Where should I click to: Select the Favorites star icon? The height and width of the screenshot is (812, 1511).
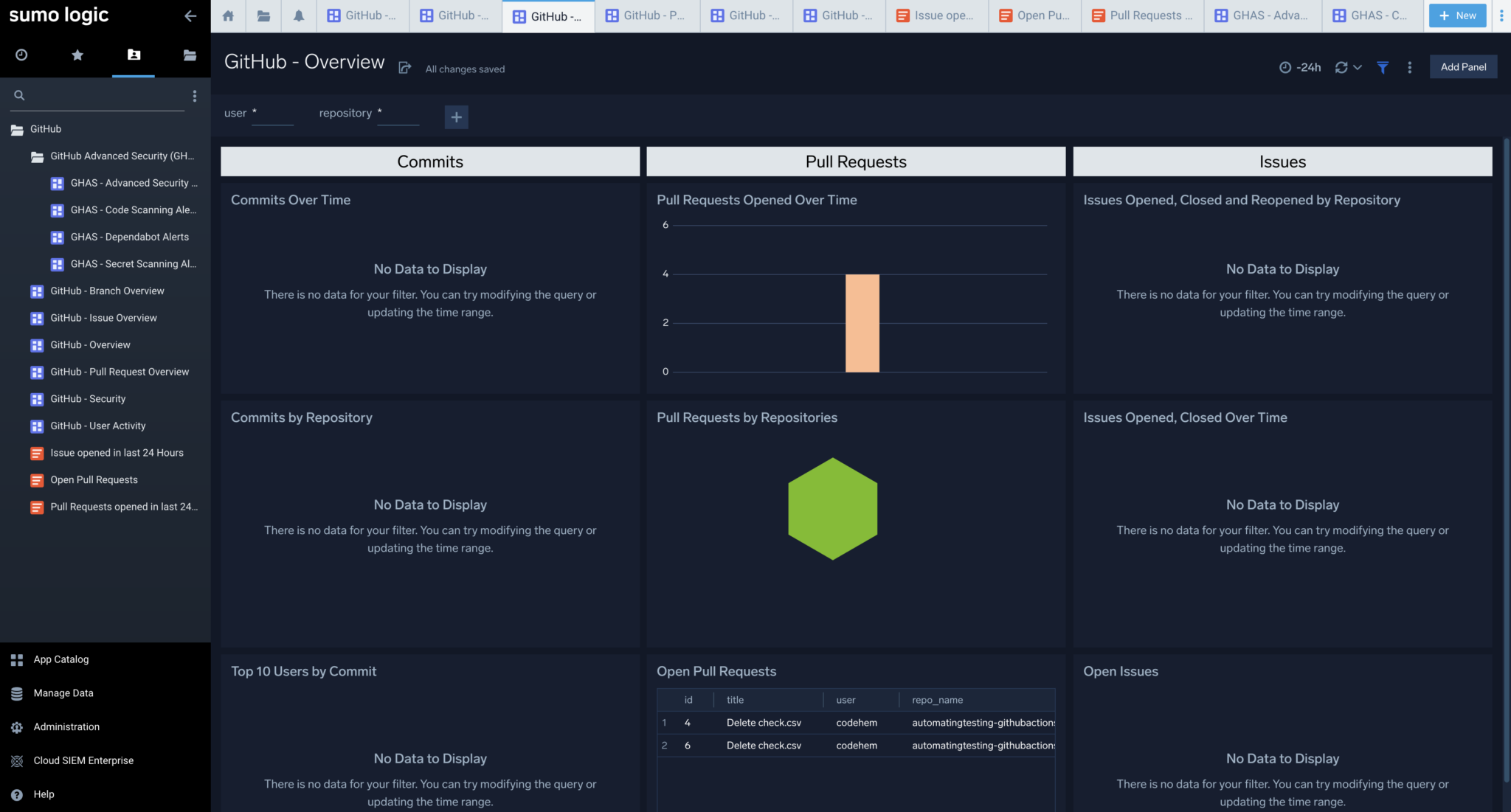(x=77, y=55)
